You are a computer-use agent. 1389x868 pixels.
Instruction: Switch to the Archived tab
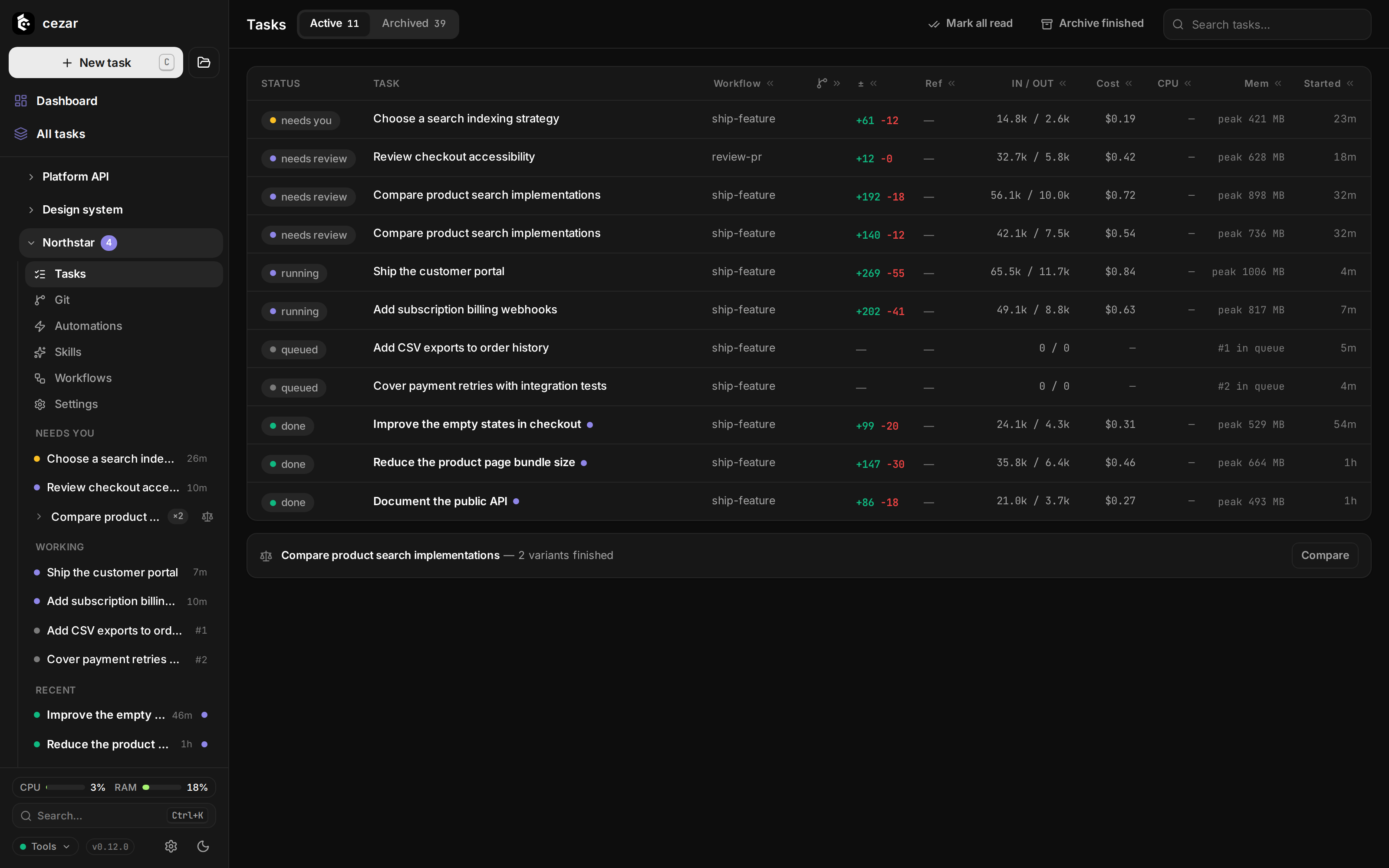pos(413,23)
